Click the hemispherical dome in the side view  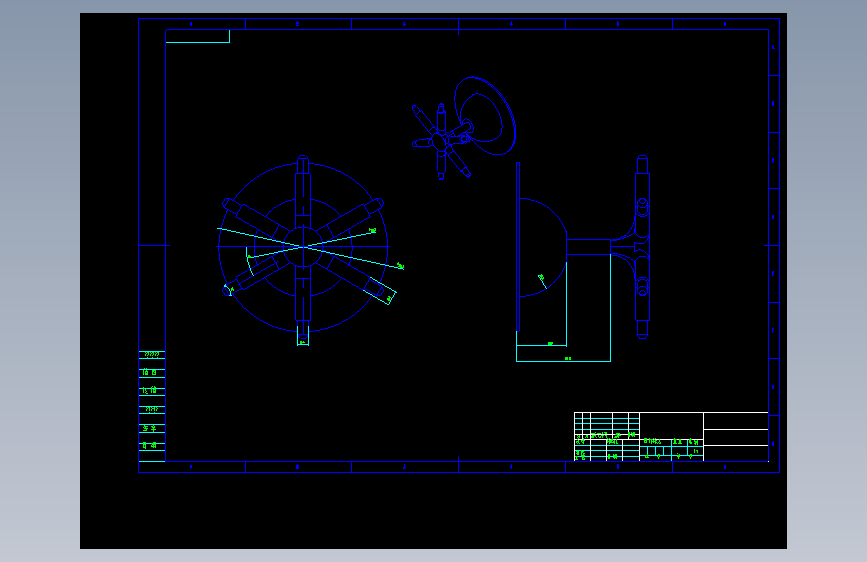click(543, 247)
